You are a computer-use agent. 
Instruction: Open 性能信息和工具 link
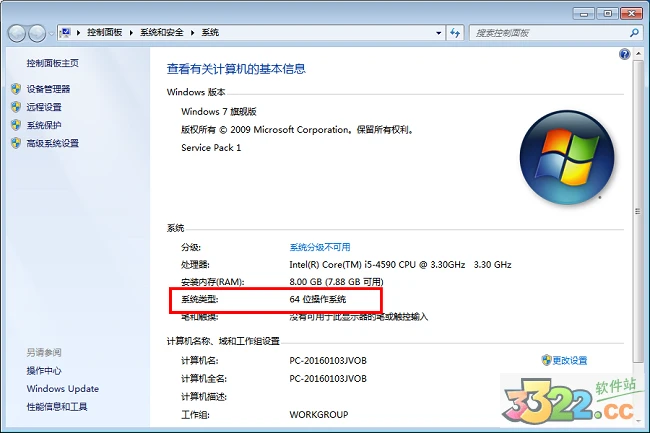[57, 407]
